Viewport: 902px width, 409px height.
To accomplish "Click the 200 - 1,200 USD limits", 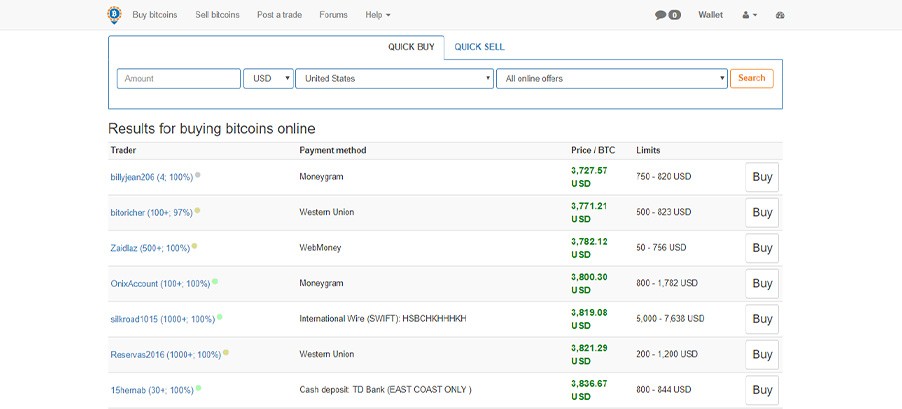I will [667, 354].
